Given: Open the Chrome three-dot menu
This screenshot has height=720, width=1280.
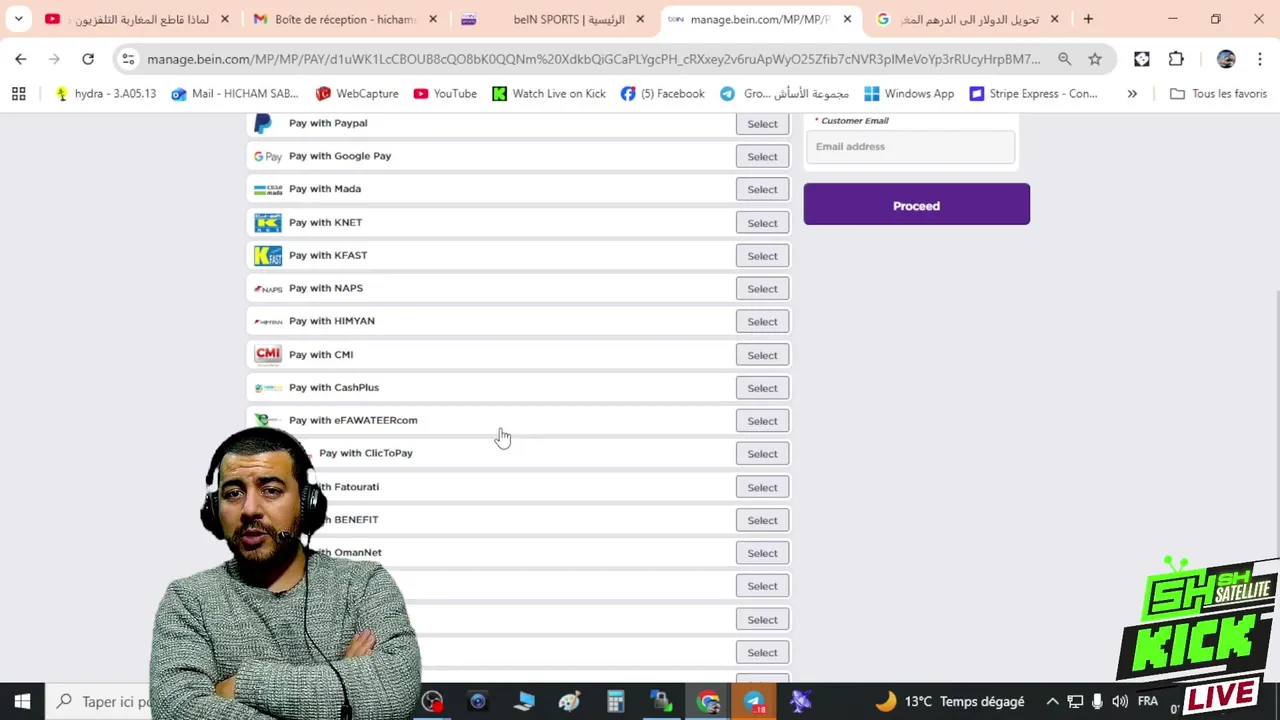Looking at the screenshot, I should click(1258, 59).
